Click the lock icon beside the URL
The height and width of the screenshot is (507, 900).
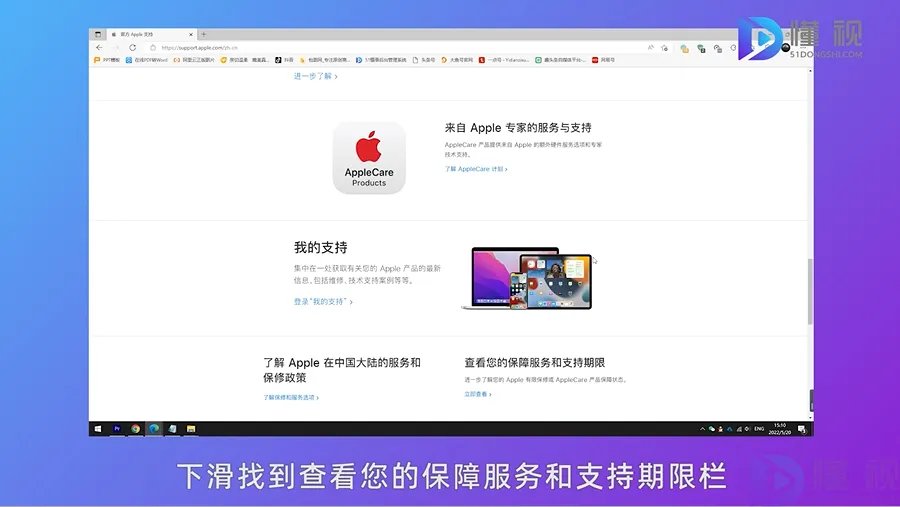[x=153, y=48]
